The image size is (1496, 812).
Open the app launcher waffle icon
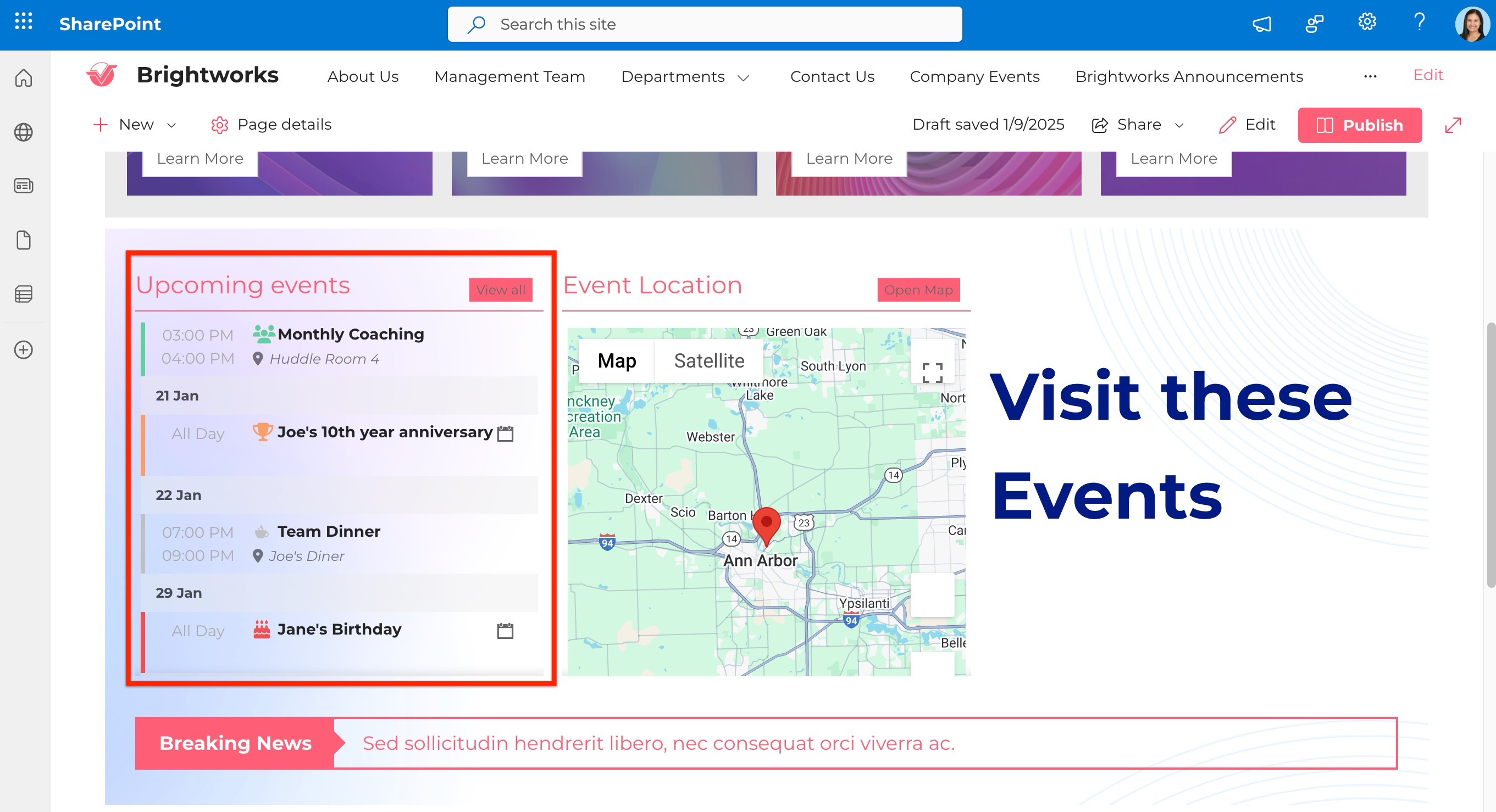point(23,23)
